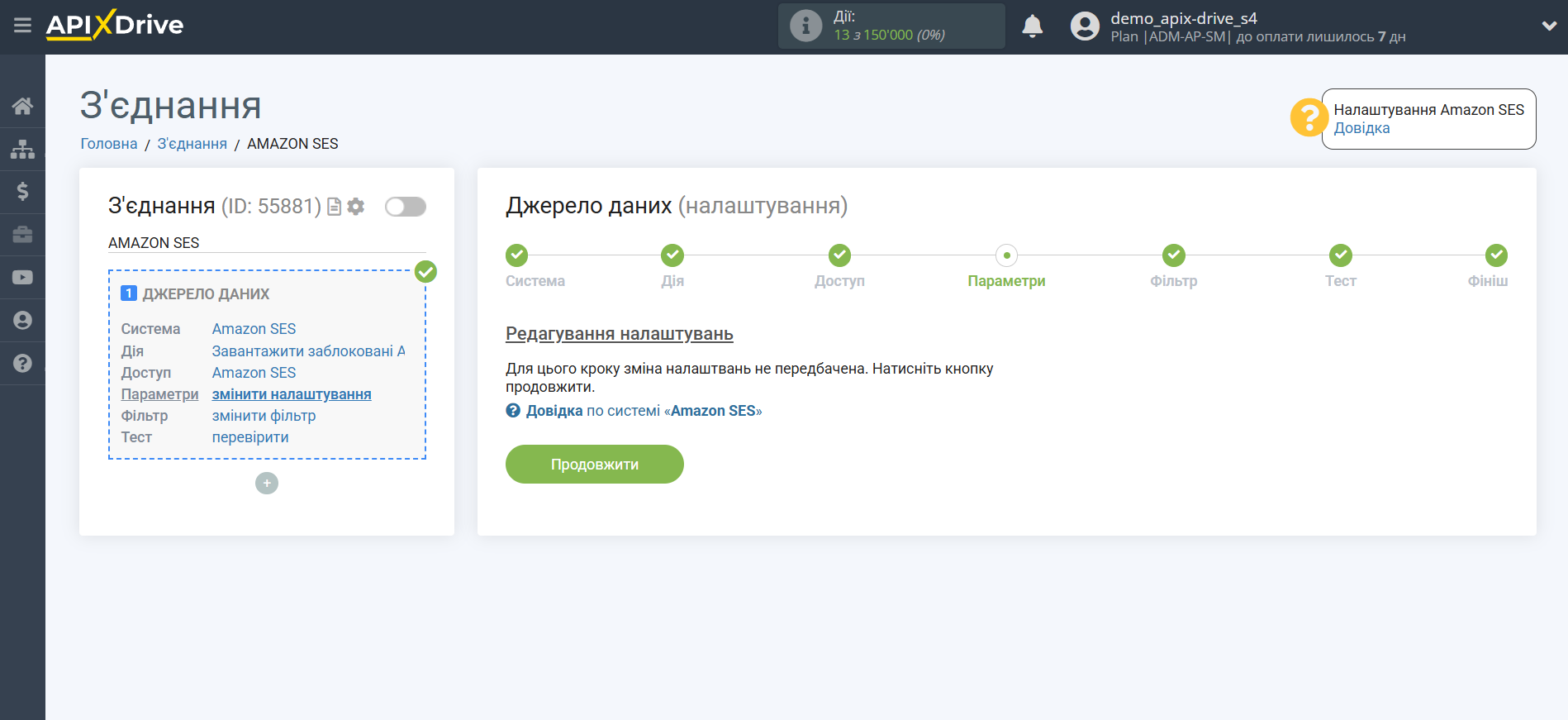Open З'єднання breadcrumb link
The height and width of the screenshot is (720, 1568).
[192, 144]
